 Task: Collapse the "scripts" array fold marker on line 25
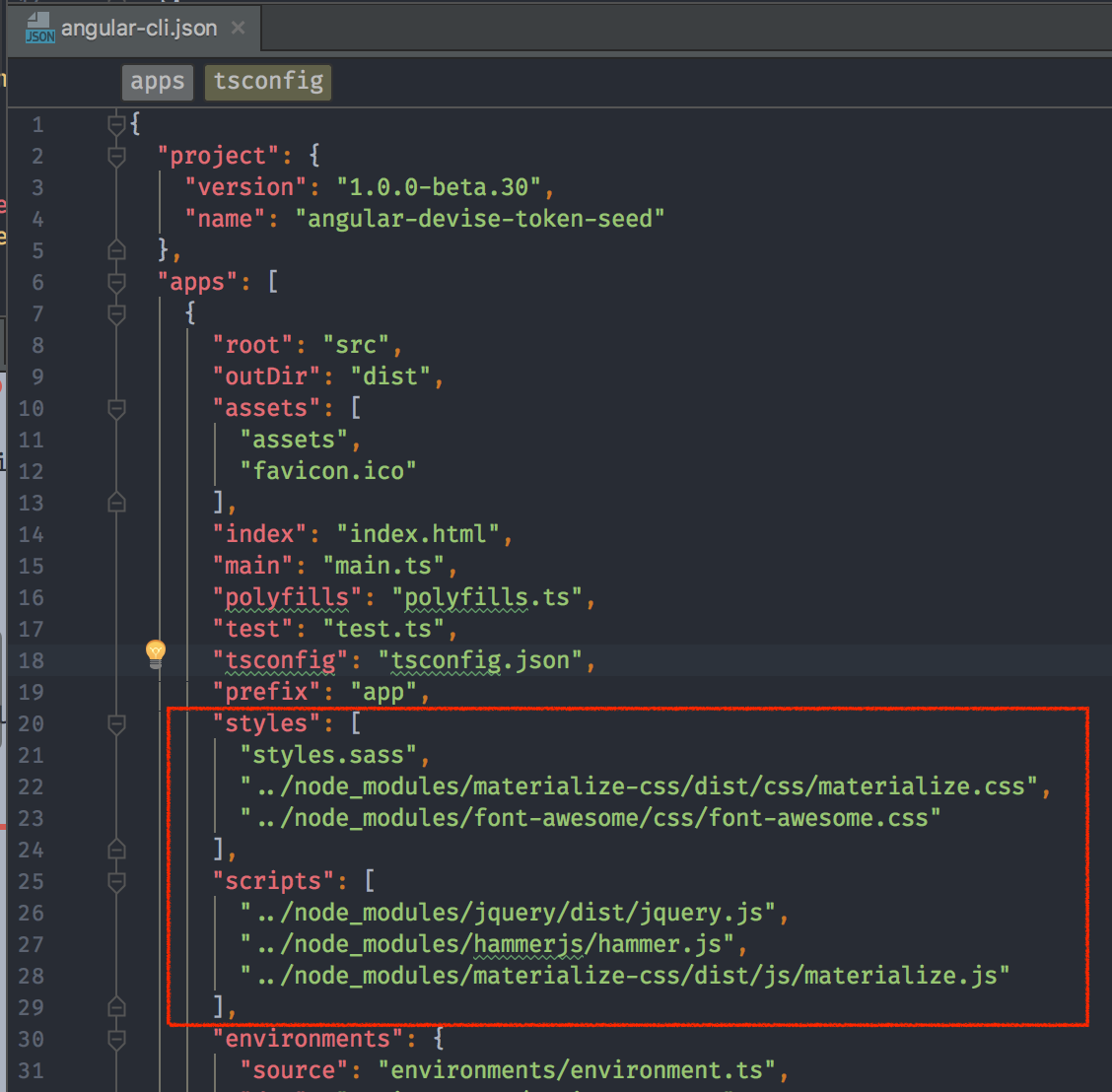coord(115,881)
